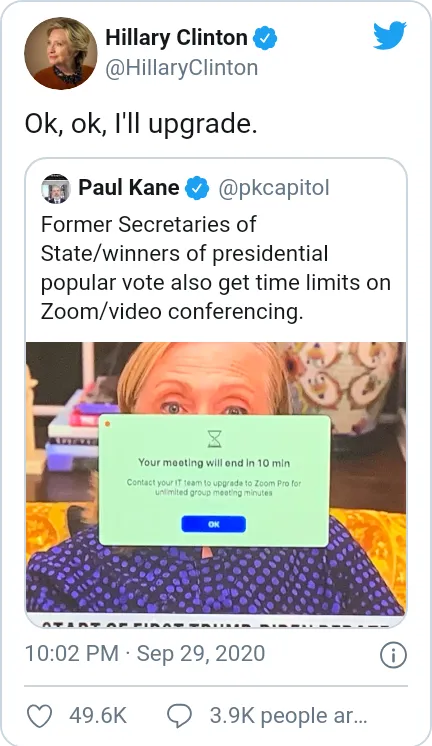The height and width of the screenshot is (746, 432).
Task: Open the tweet info circle icon
Action: pos(393,655)
